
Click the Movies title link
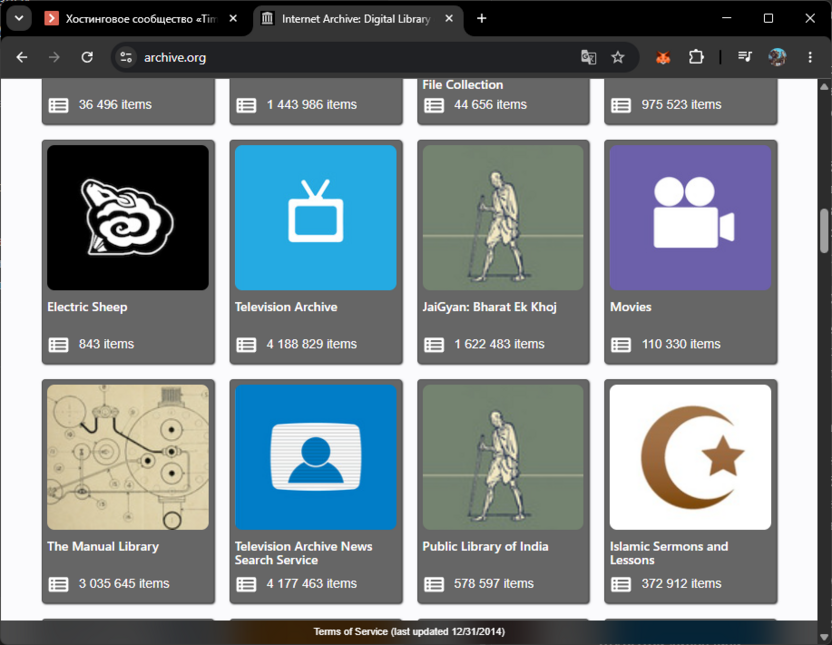[x=630, y=307]
